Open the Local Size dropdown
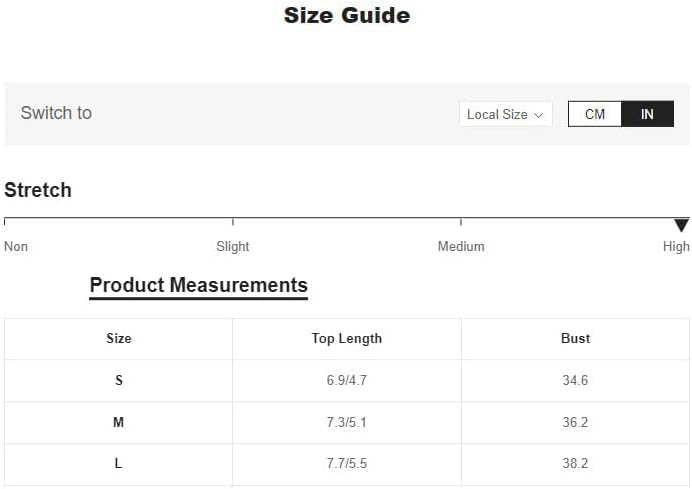The height and width of the screenshot is (489, 692). click(505, 114)
